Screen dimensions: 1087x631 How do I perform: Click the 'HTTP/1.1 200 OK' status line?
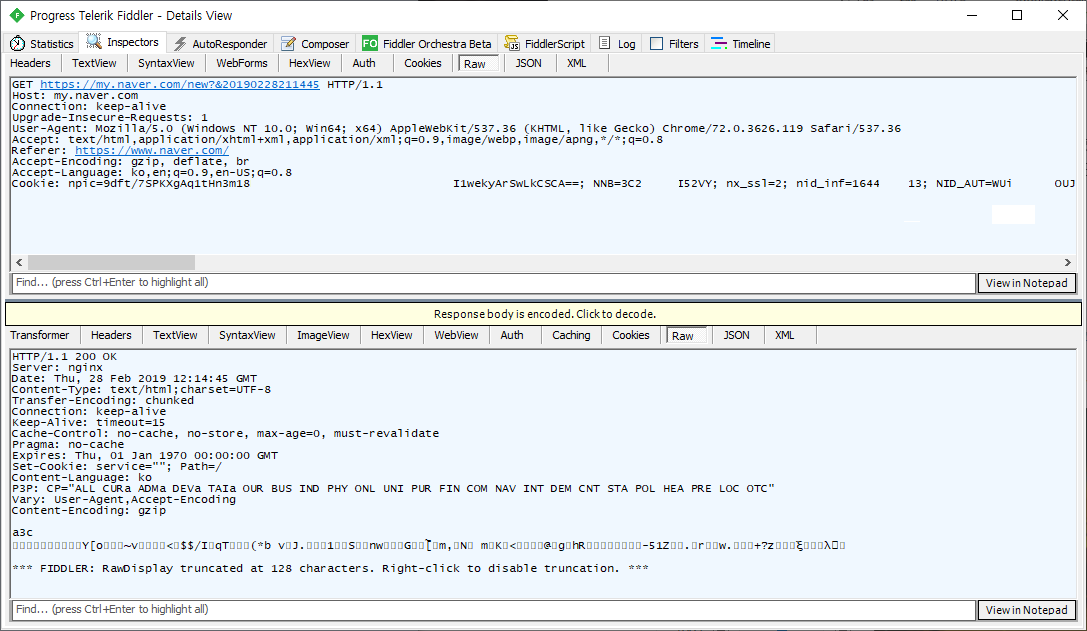pyautogui.click(x=64, y=356)
